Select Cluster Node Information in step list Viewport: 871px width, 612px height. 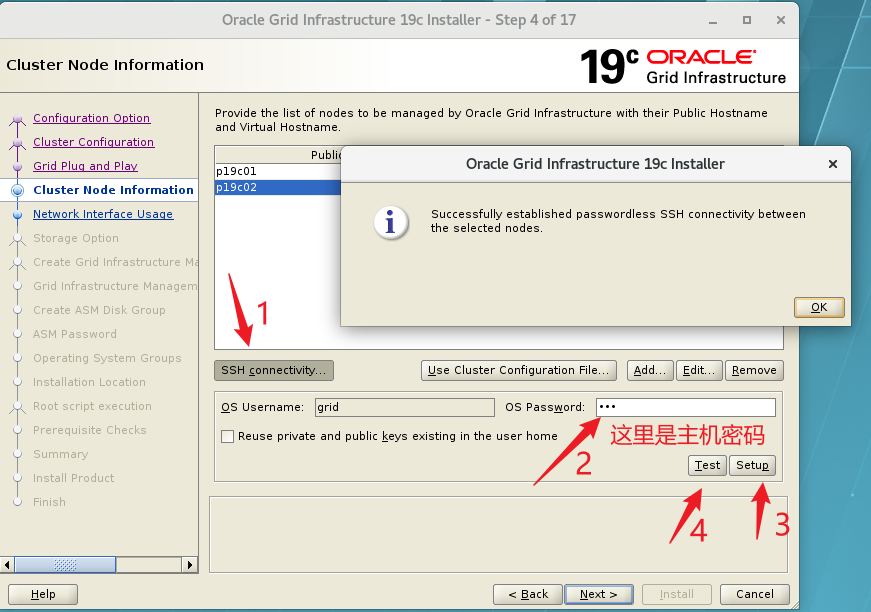point(113,189)
